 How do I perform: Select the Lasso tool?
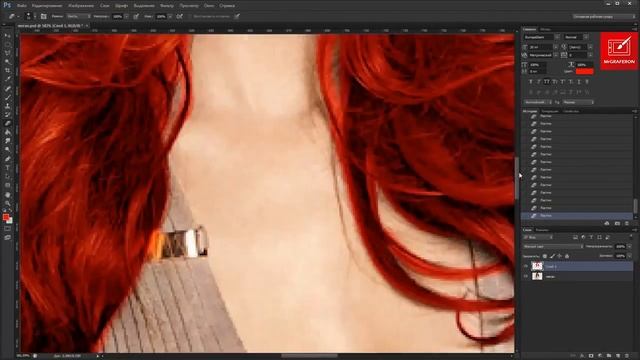pos(7,53)
